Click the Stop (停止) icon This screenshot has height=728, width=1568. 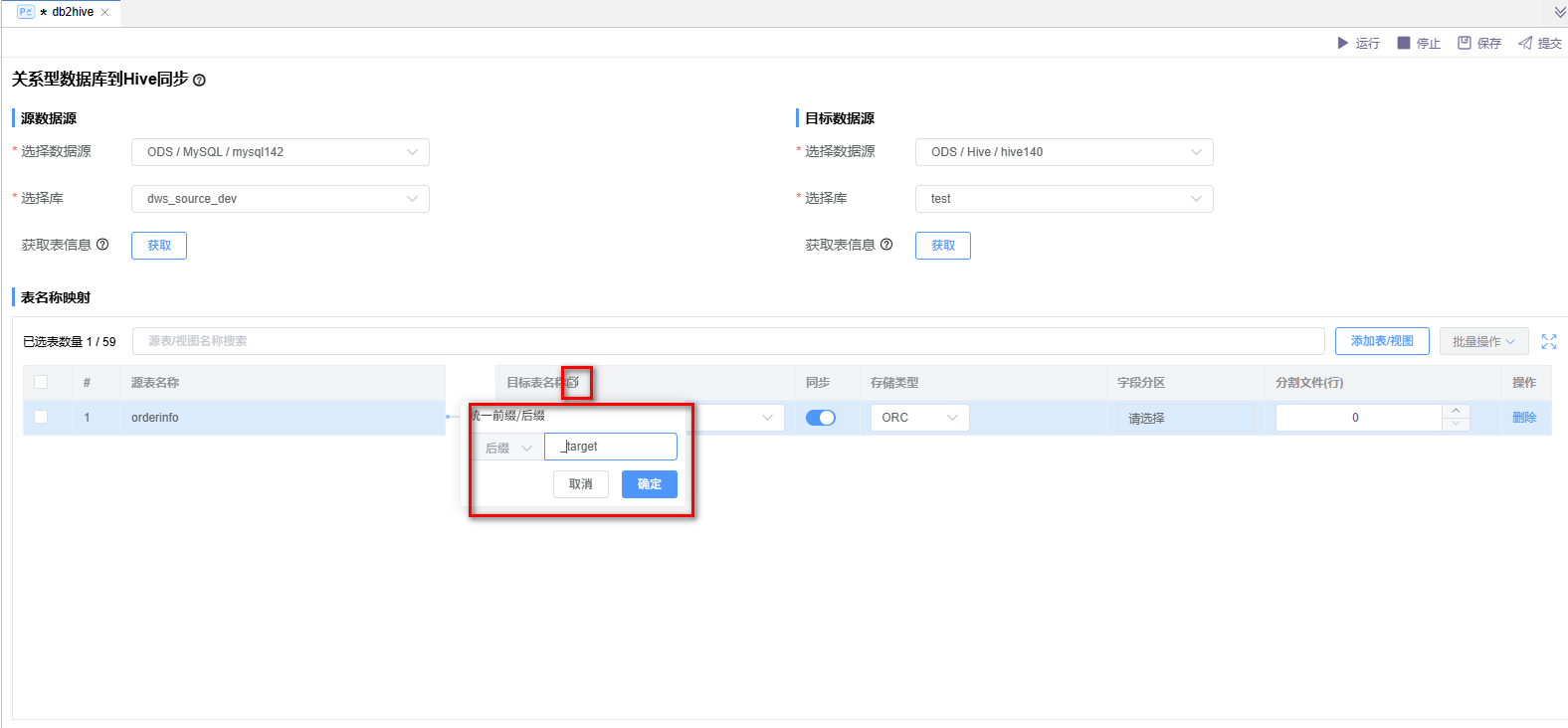(x=1404, y=43)
